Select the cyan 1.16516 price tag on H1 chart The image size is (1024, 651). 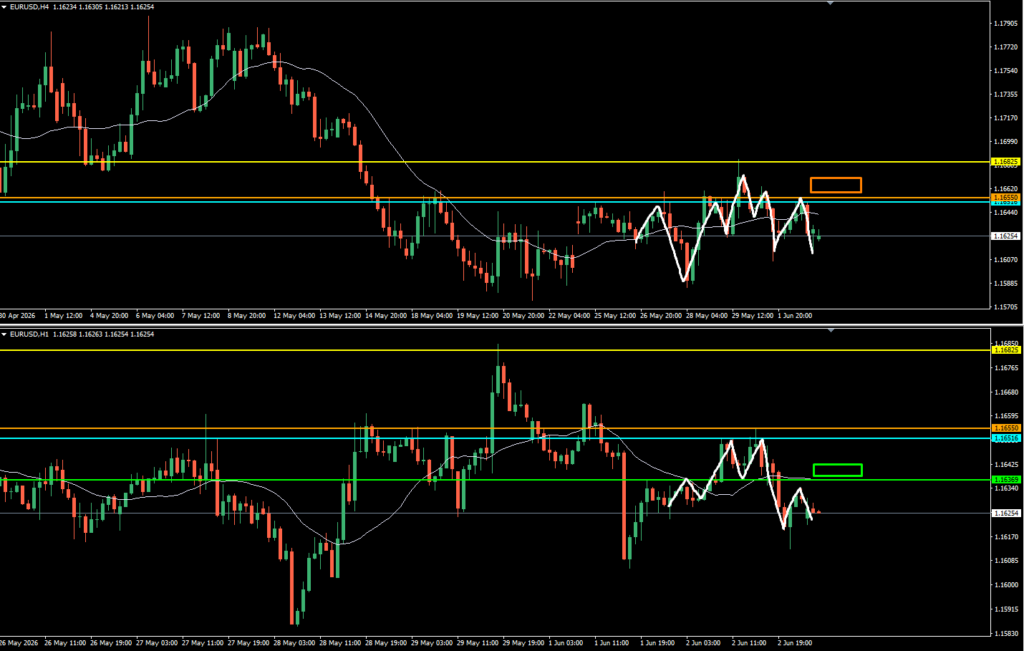1005,439
